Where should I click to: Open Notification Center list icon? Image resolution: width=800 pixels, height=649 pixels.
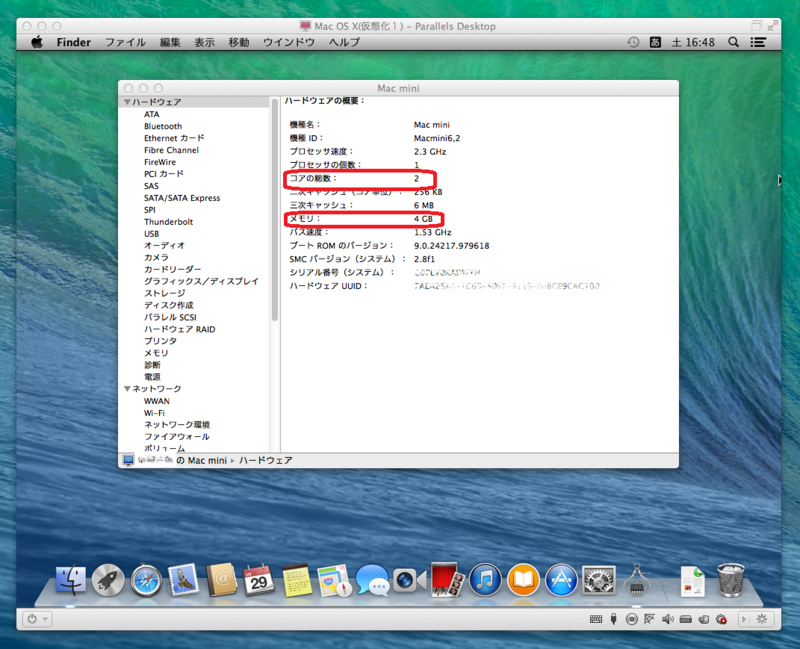pos(758,42)
